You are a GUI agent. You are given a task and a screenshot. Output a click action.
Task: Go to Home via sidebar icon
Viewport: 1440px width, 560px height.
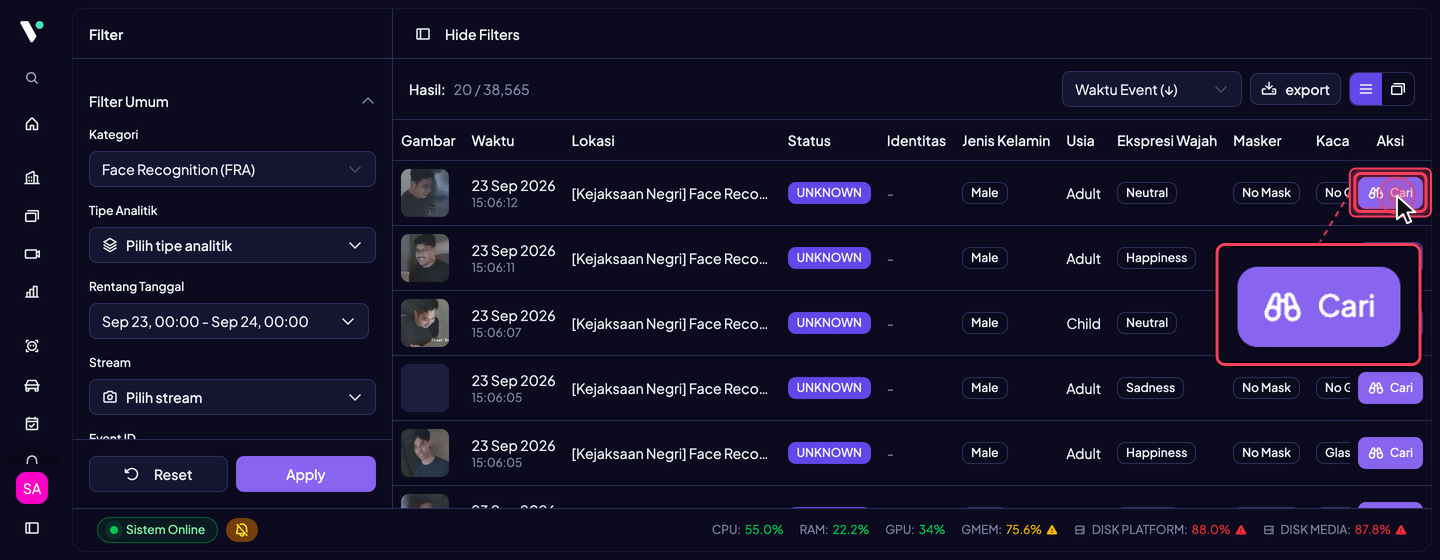(32, 124)
